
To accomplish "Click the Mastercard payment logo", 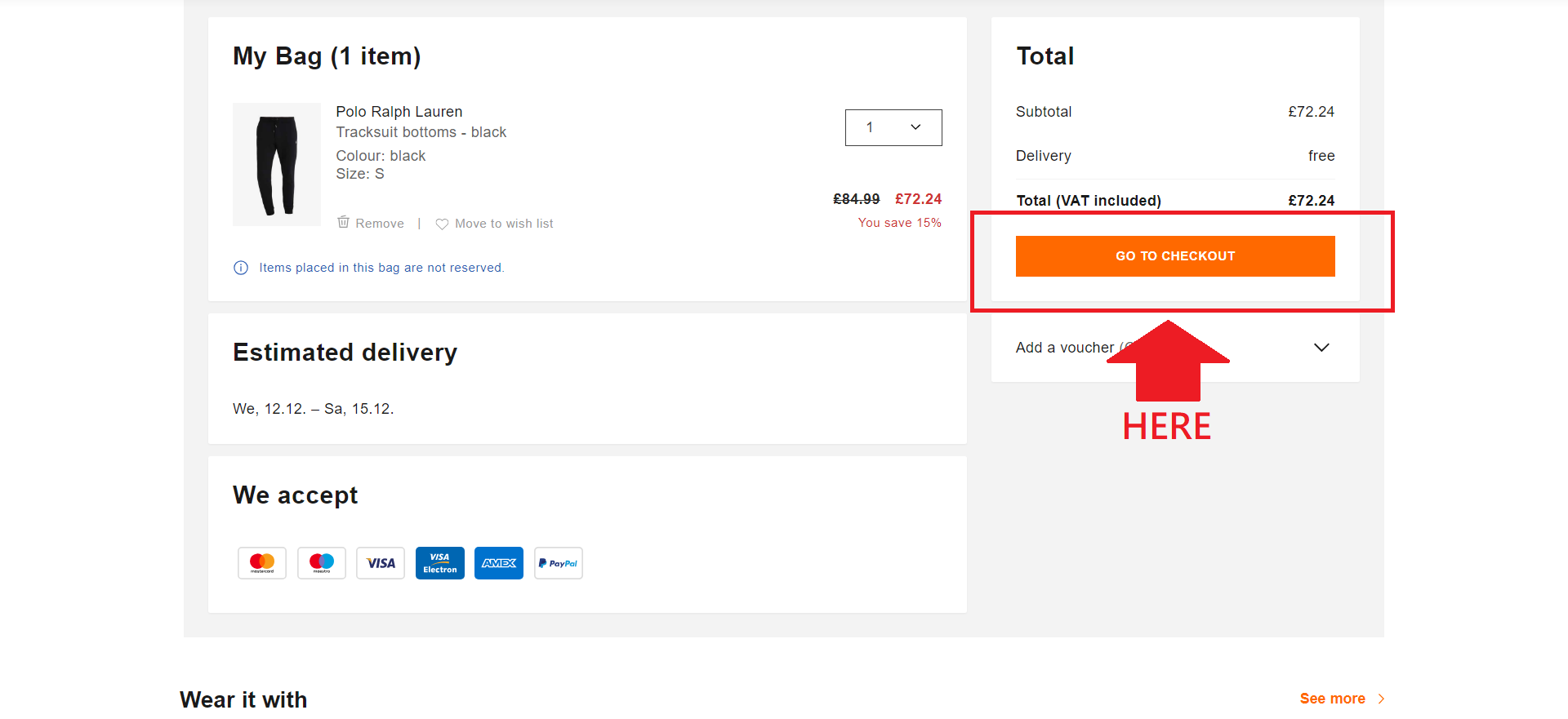I will coord(262,563).
